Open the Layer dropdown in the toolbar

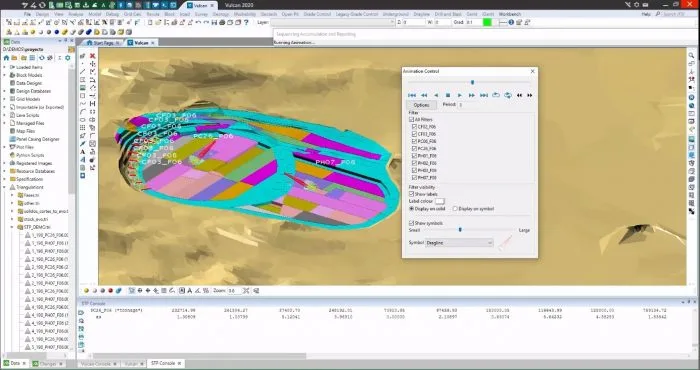coord(332,22)
